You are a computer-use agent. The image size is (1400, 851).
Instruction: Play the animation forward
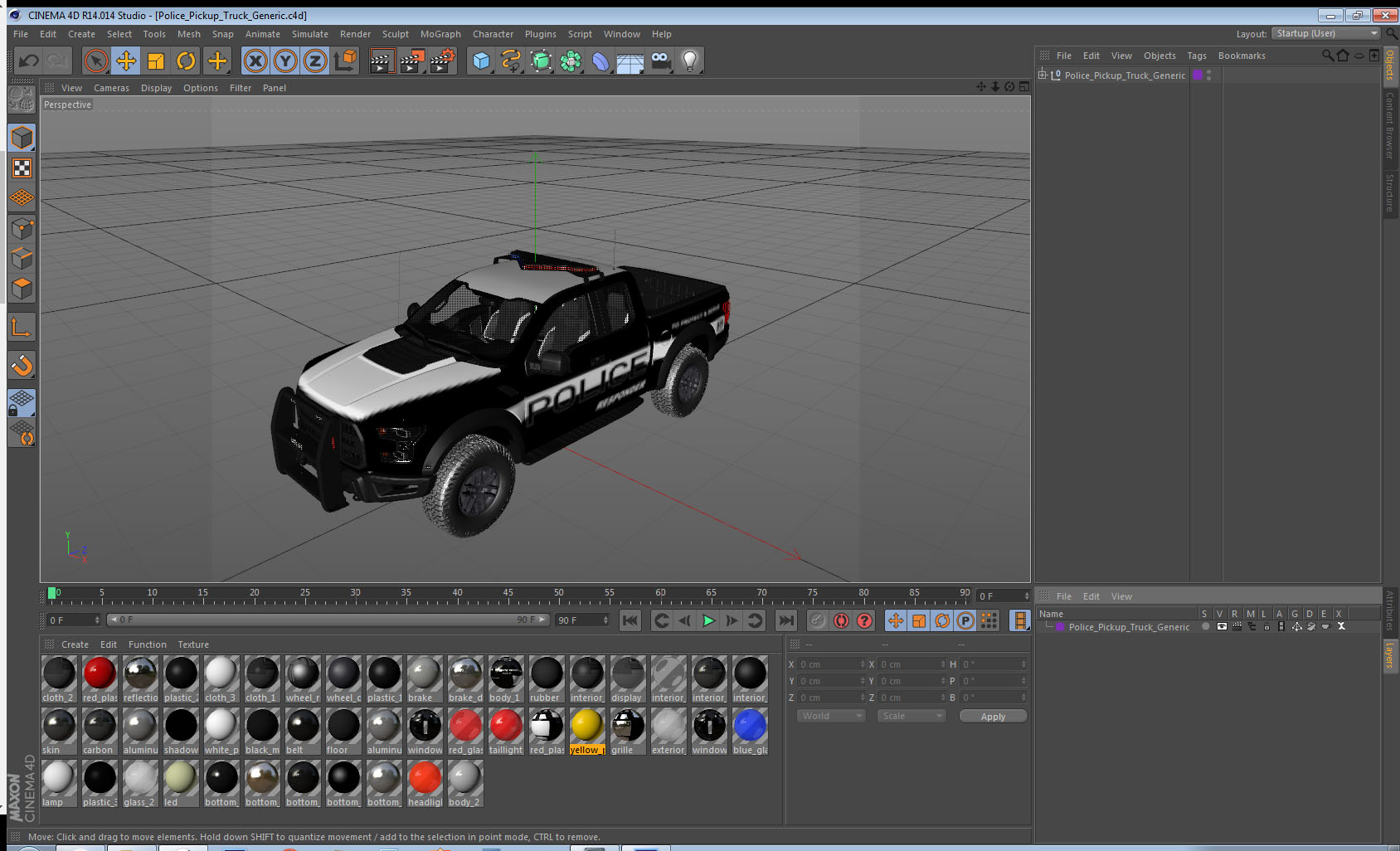[708, 620]
